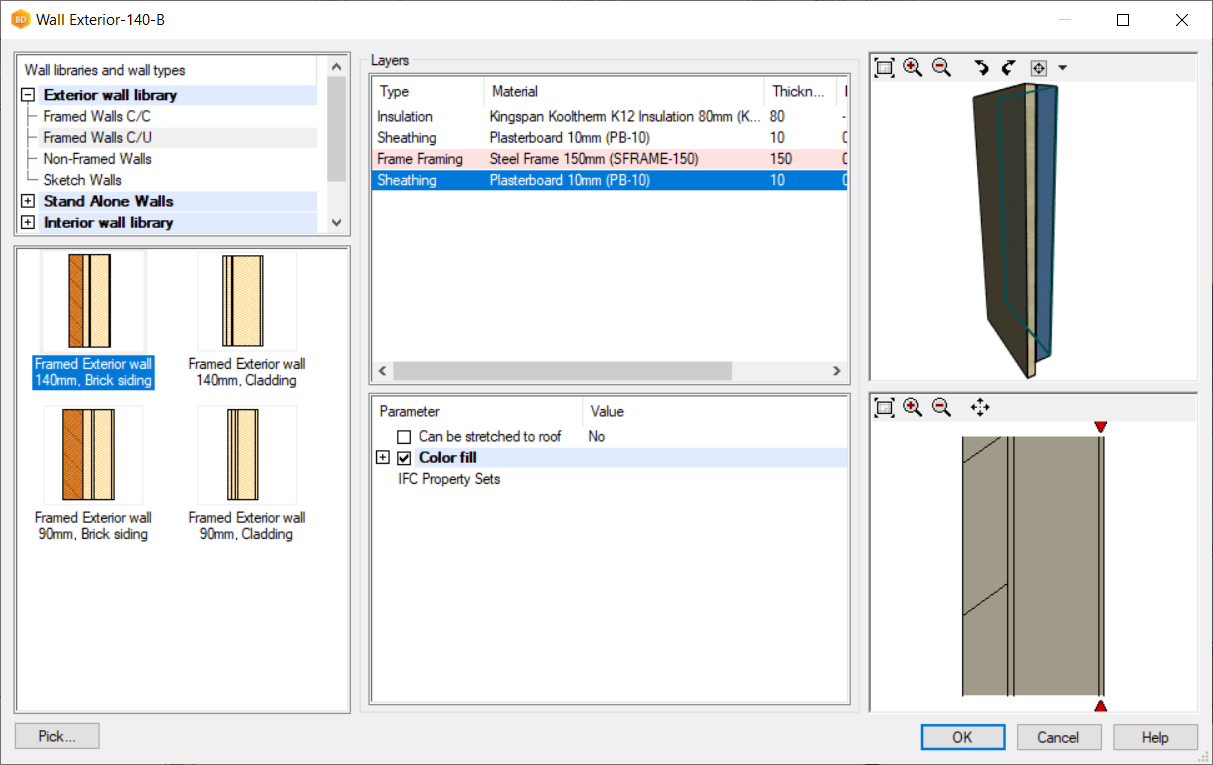Image resolution: width=1213 pixels, height=765 pixels.
Task: Zoom in on the 3D wall preview
Action: pos(912,68)
